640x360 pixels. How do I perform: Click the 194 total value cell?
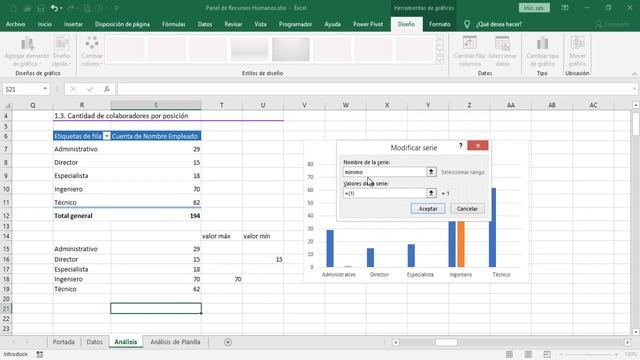click(156, 216)
